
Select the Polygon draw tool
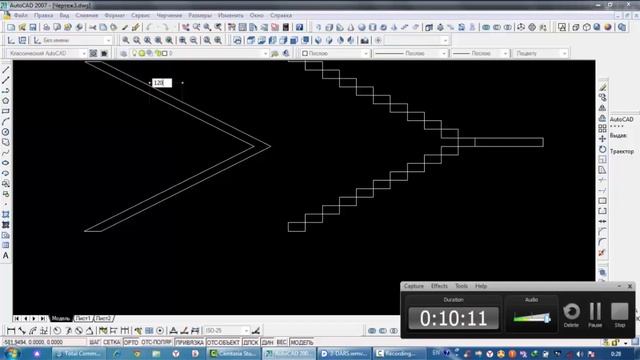pyautogui.click(x=6, y=101)
